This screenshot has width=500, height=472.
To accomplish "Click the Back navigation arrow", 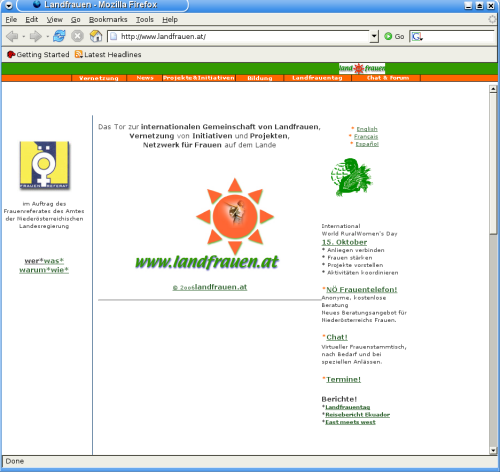I will coord(12,36).
